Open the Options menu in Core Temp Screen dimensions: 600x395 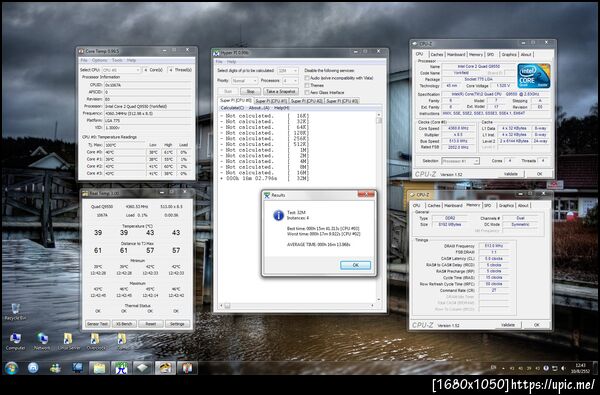tap(99, 60)
